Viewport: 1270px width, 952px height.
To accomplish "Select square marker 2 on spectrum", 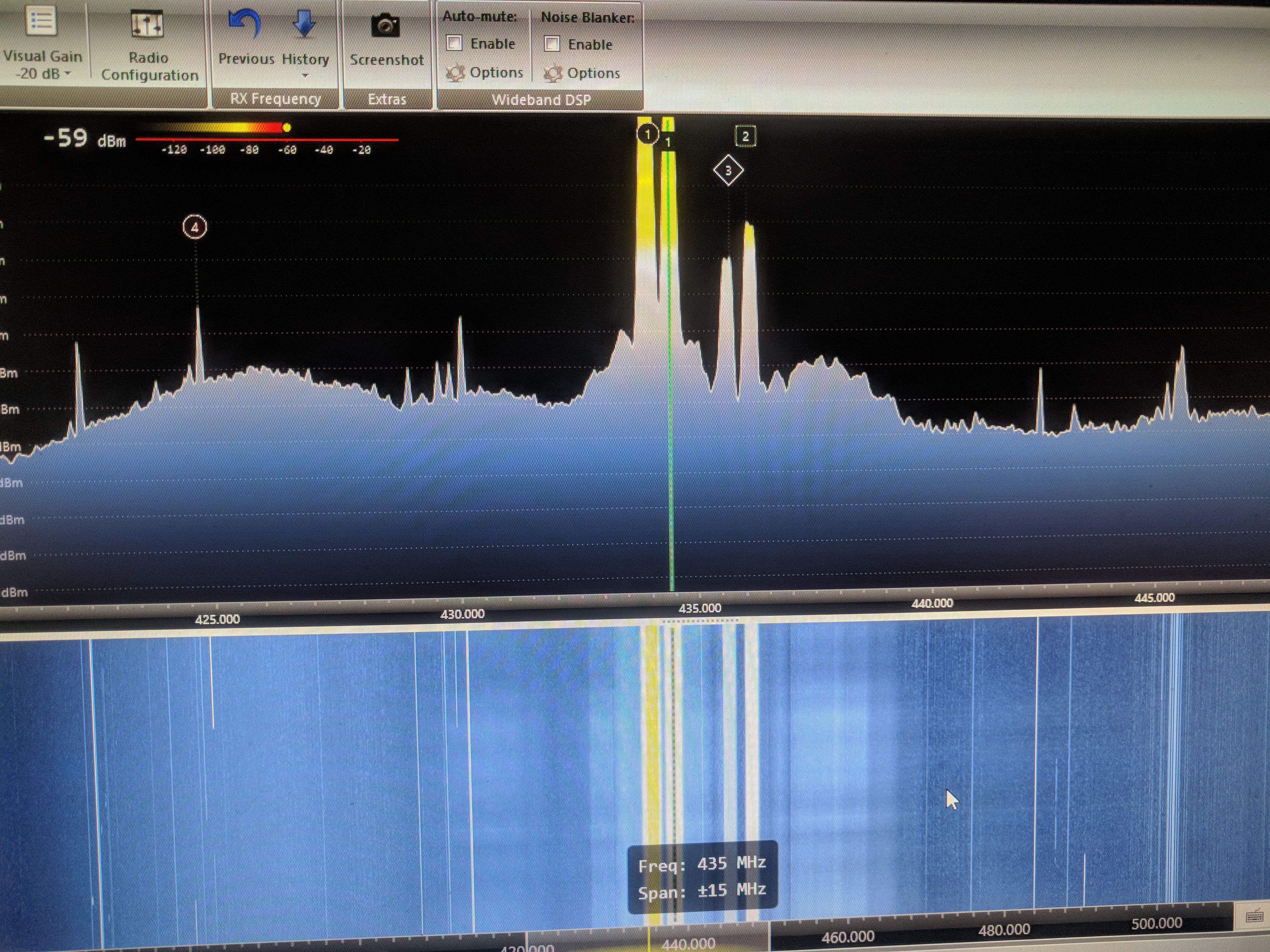I will 745,136.
